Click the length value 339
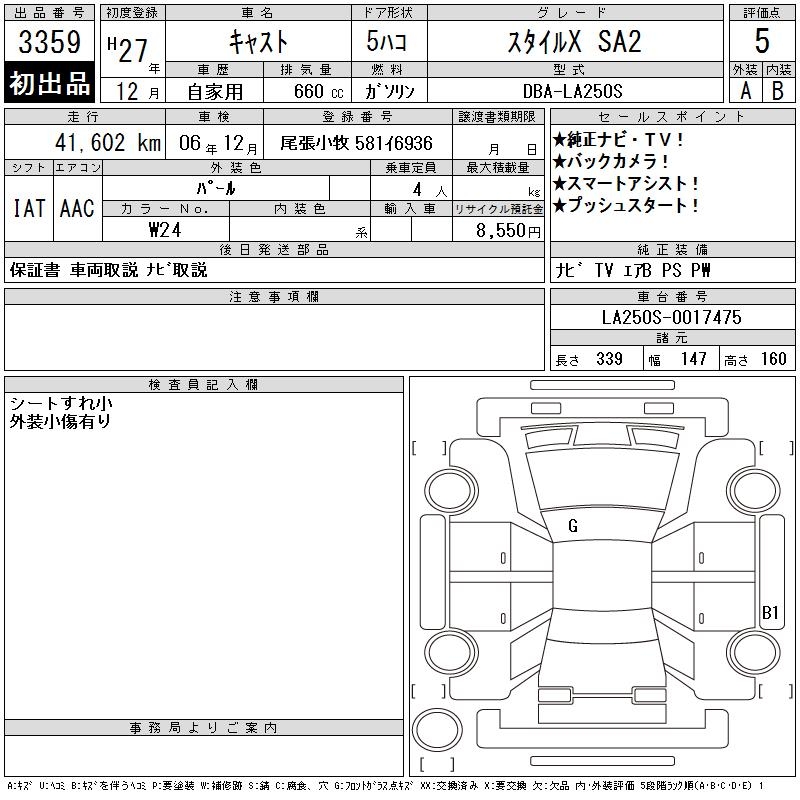The width and height of the screenshot is (800, 800). [x=609, y=359]
